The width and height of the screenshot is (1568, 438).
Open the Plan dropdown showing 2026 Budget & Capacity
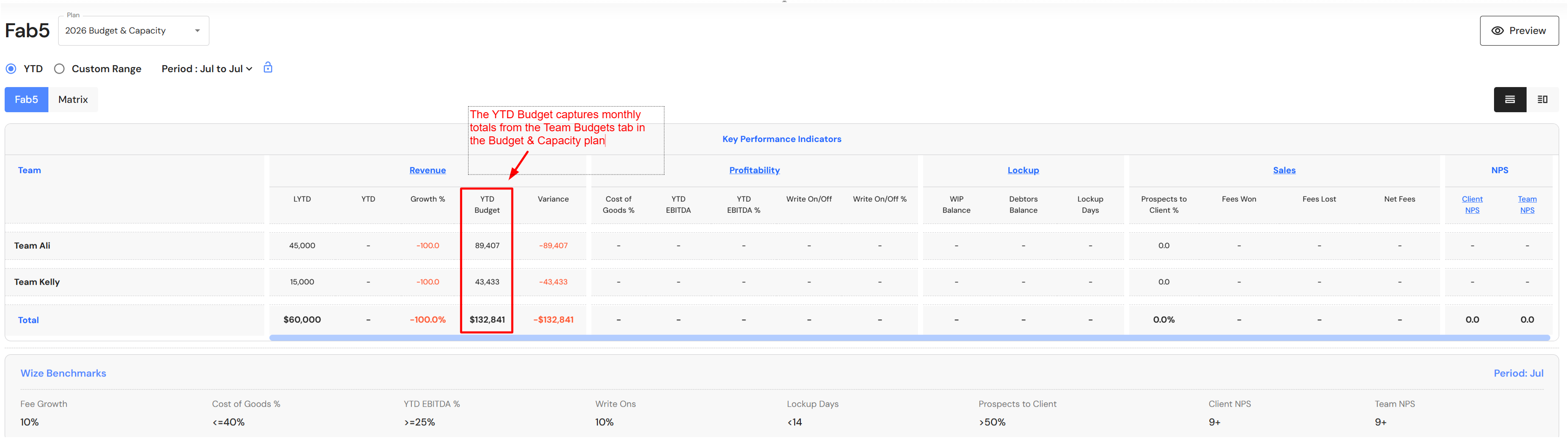134,30
